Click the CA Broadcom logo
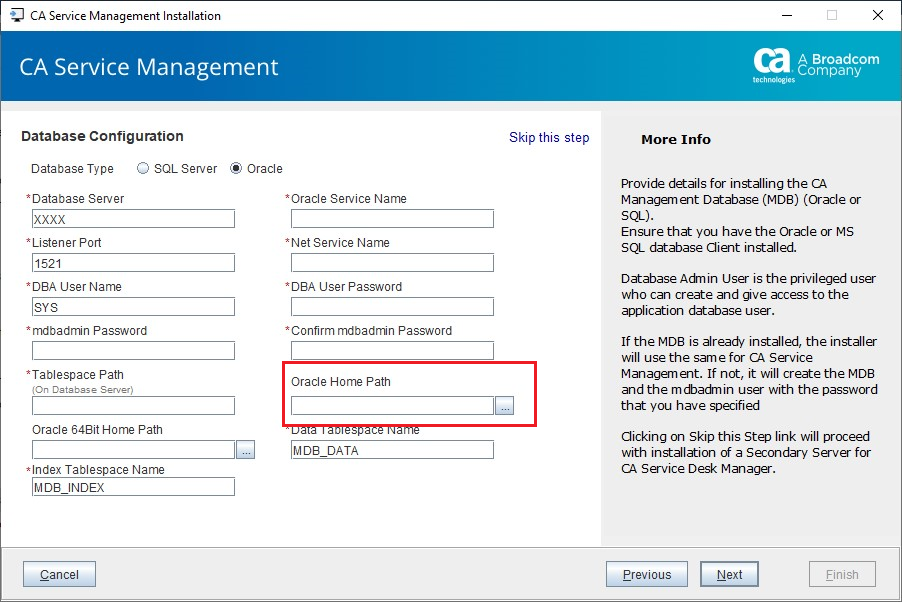Screen dimensions: 902x602 [816, 65]
